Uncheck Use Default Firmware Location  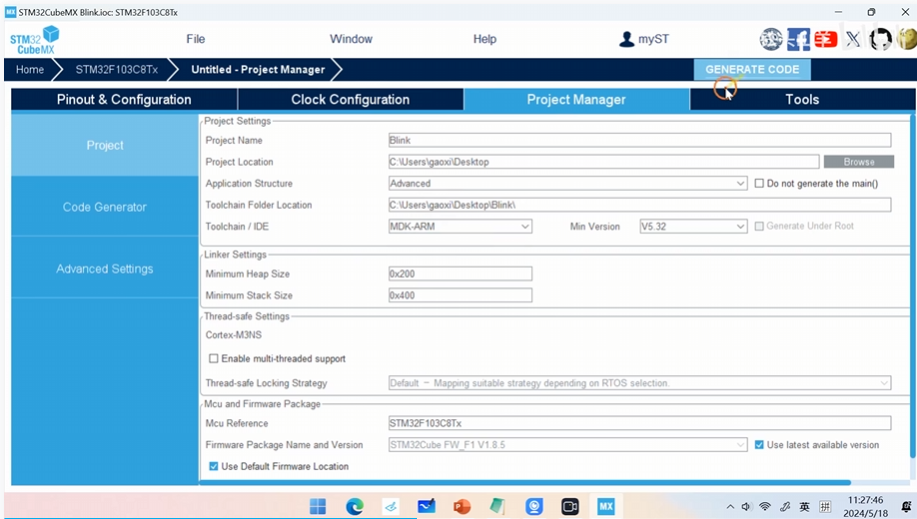click(213, 466)
